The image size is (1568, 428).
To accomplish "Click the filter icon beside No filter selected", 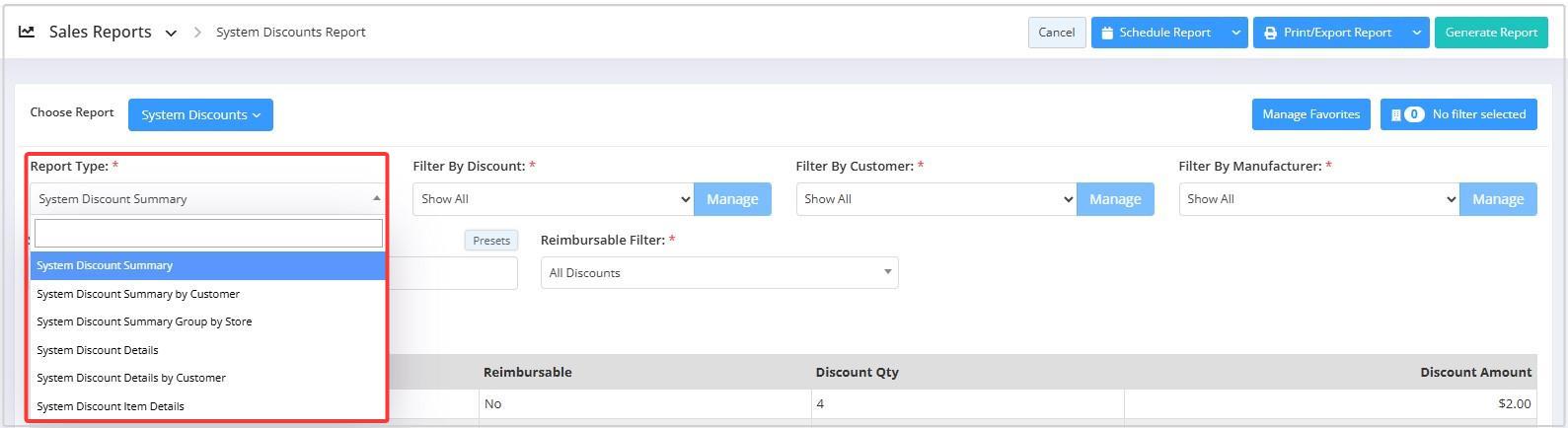I will (1396, 114).
